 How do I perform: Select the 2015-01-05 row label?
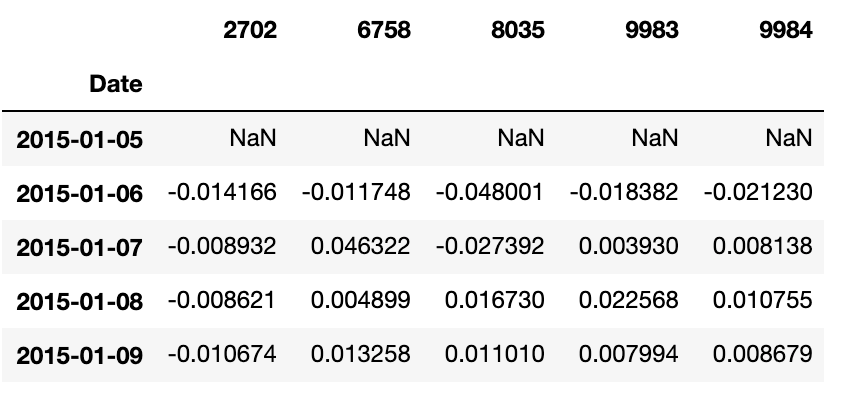[79, 140]
